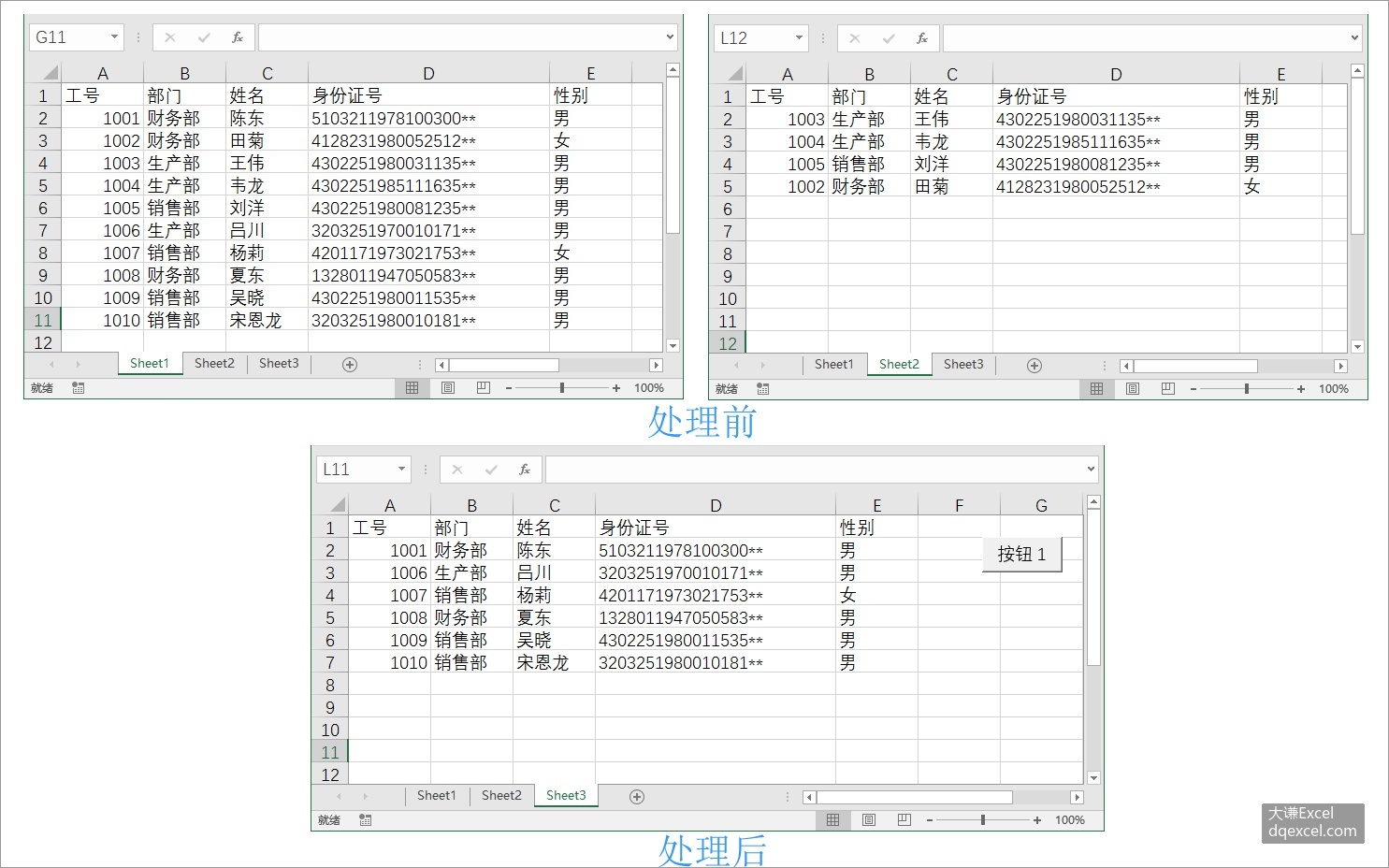Click macro record icon in Sheet1 status bar
This screenshot has width=1389, height=868.
(x=79, y=388)
